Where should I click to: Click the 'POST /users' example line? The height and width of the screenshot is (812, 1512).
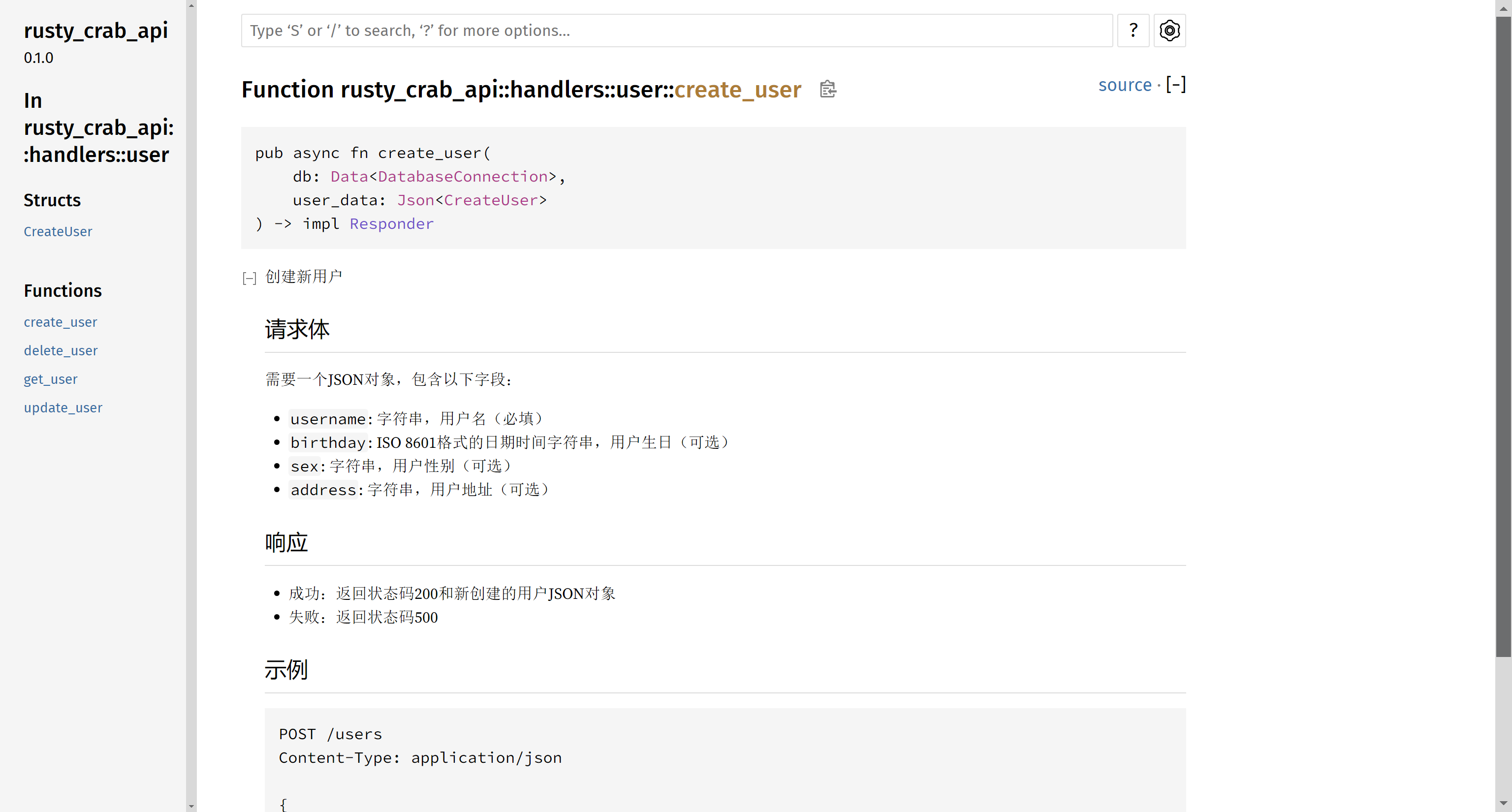330,734
